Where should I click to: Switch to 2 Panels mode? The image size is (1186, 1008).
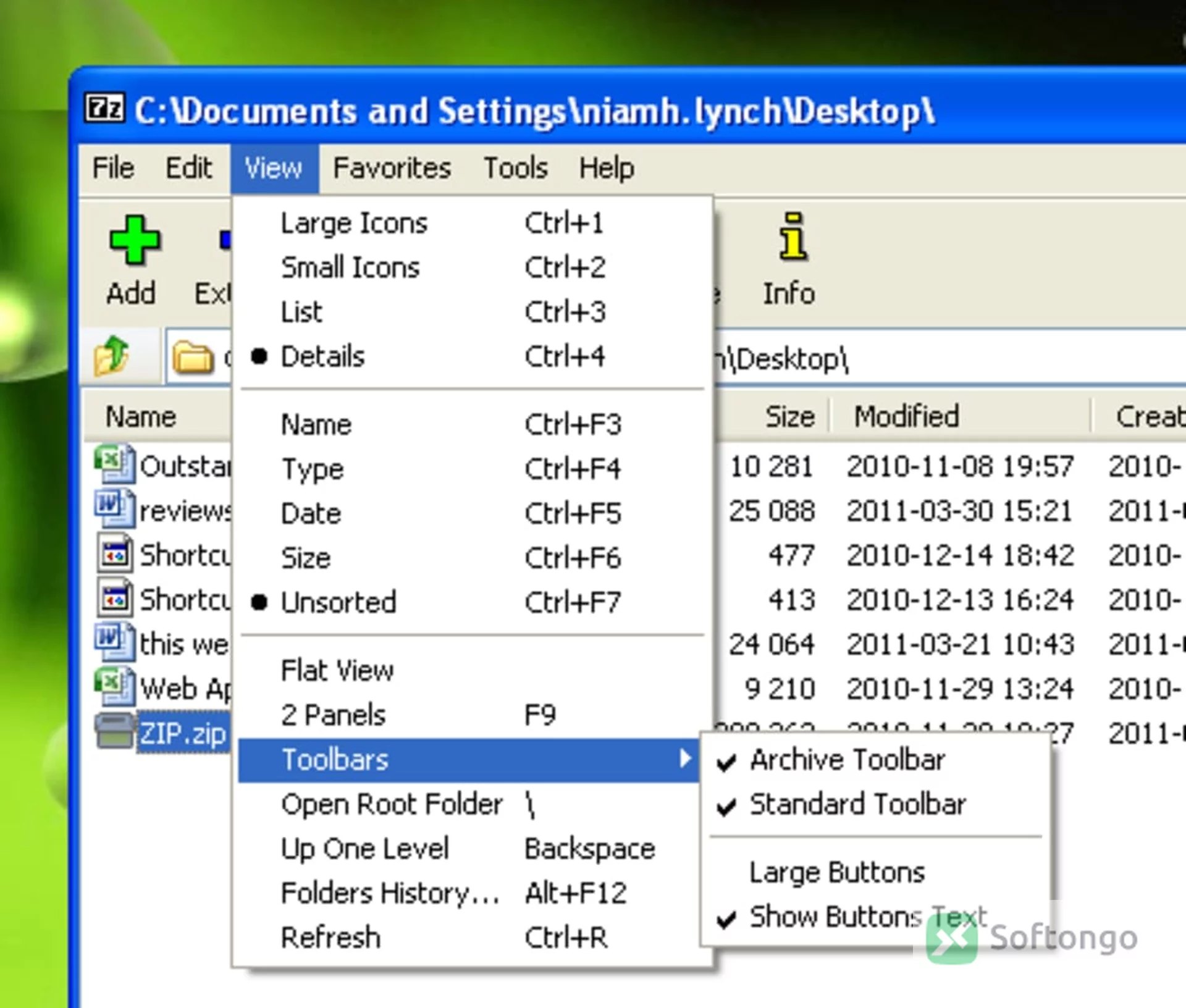tap(473, 715)
